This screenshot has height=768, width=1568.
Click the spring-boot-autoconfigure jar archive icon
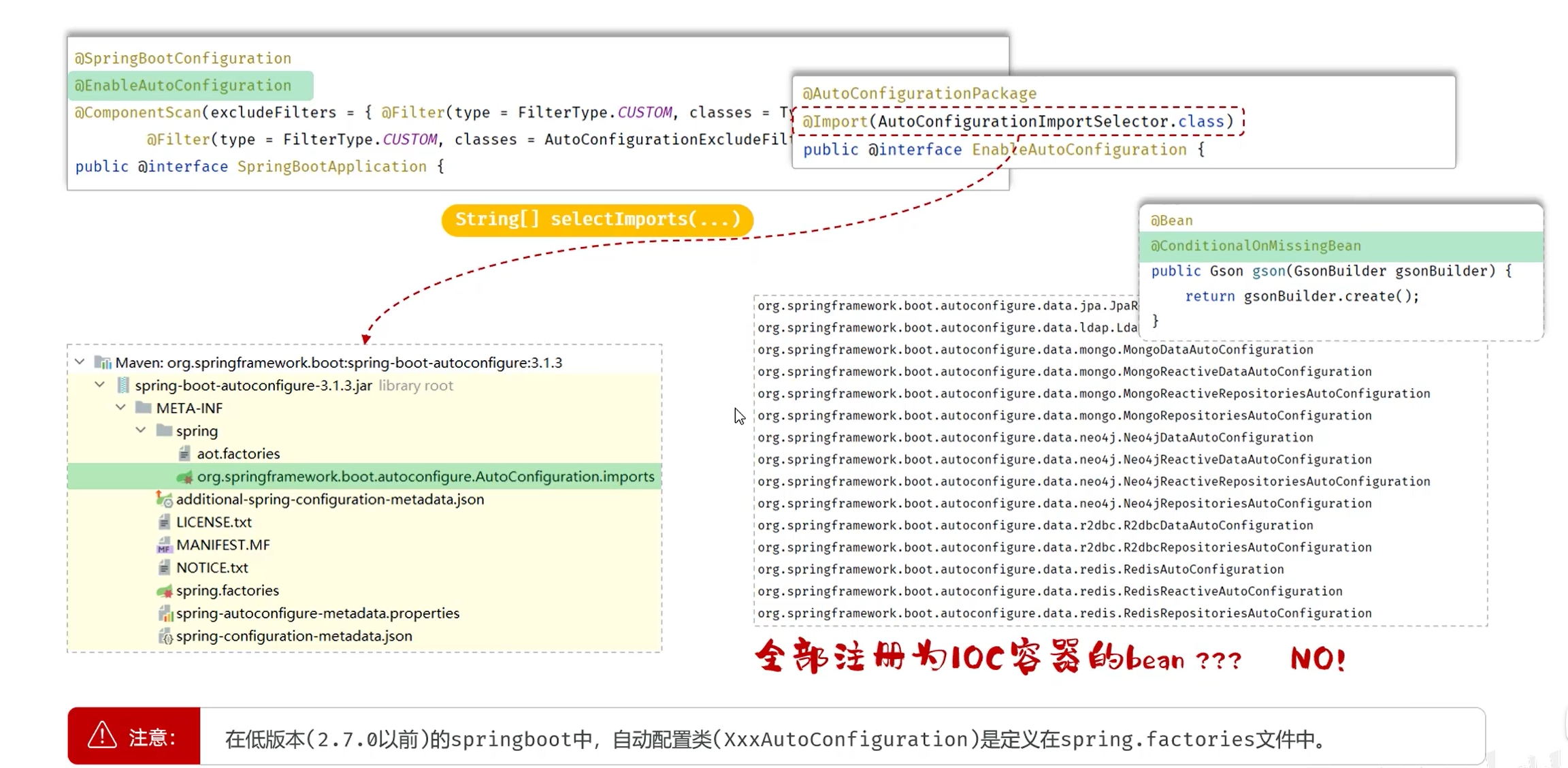[x=123, y=385]
